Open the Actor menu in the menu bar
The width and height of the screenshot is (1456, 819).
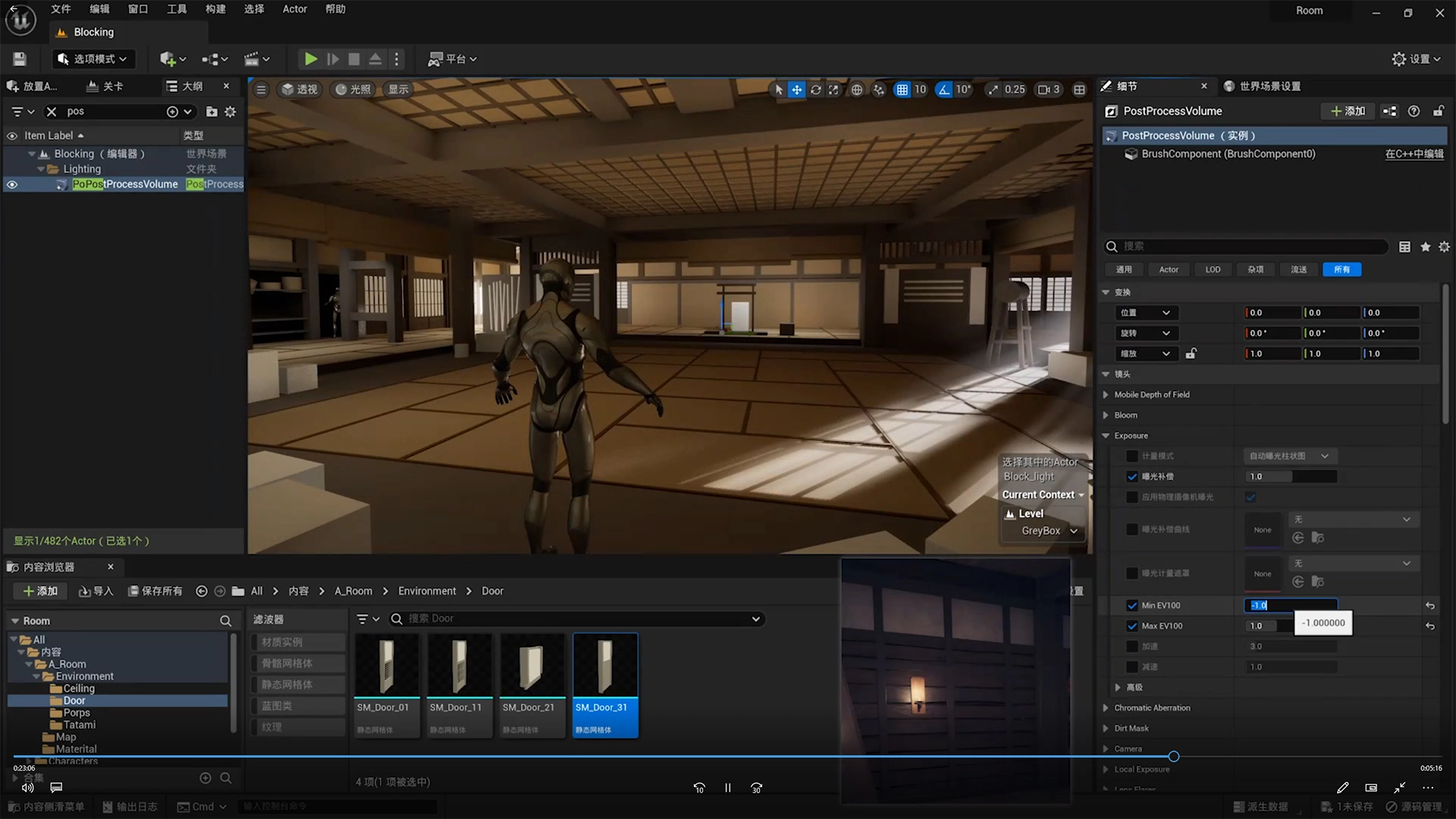point(294,9)
